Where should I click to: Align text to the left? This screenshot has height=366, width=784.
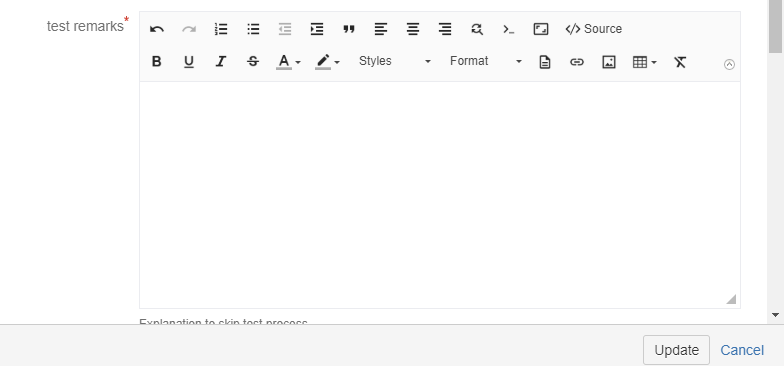pyautogui.click(x=381, y=29)
